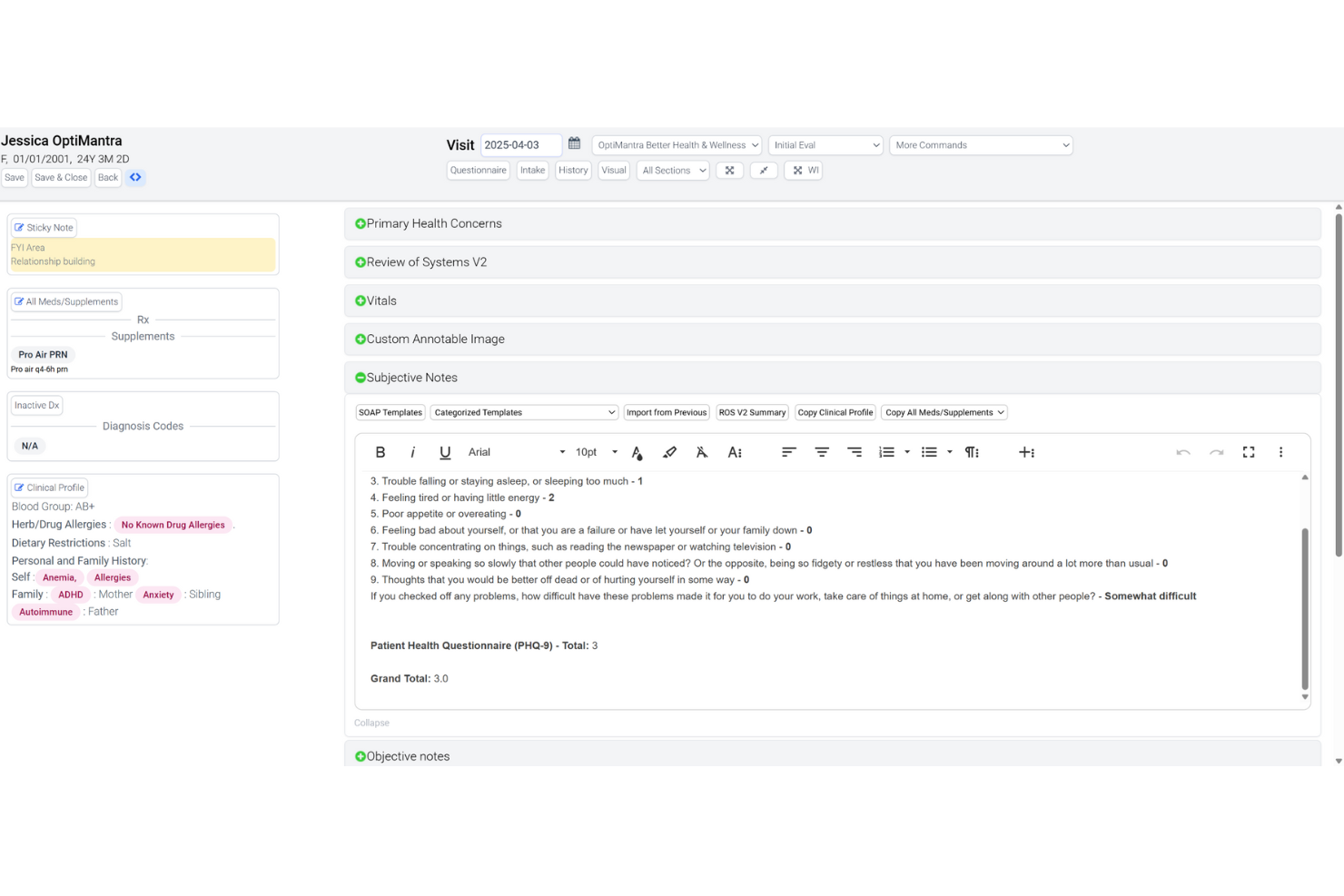Apply italic formatting in Subjective Notes
Viewport: 1344px width, 896px height.
point(413,451)
